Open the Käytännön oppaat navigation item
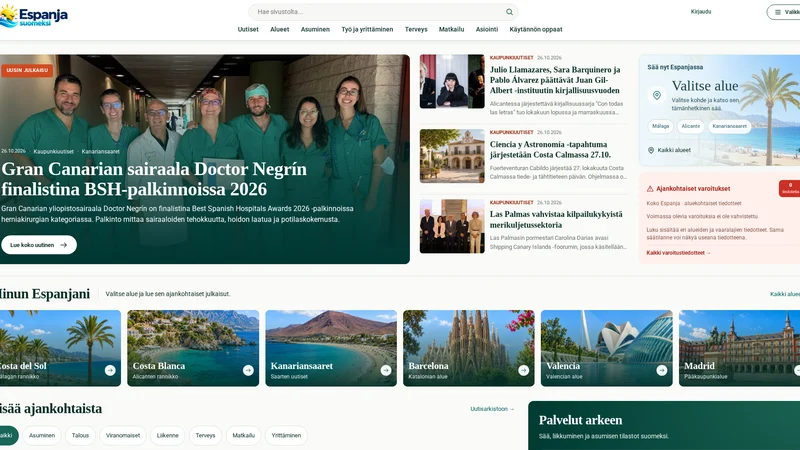Screen dimensions: 800x450 pyautogui.click(x=536, y=30)
